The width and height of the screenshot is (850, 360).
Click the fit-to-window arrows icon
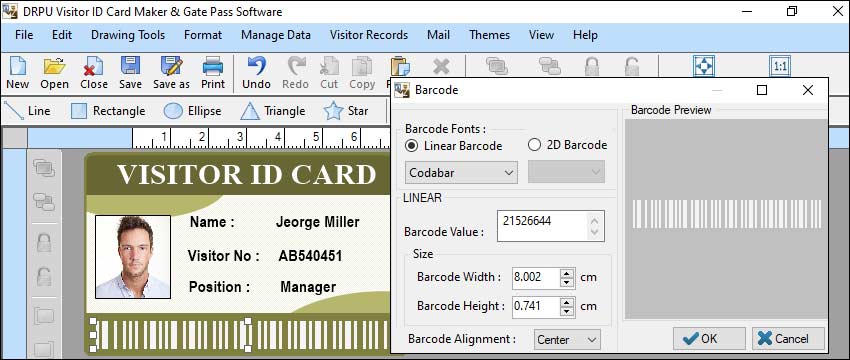704,66
